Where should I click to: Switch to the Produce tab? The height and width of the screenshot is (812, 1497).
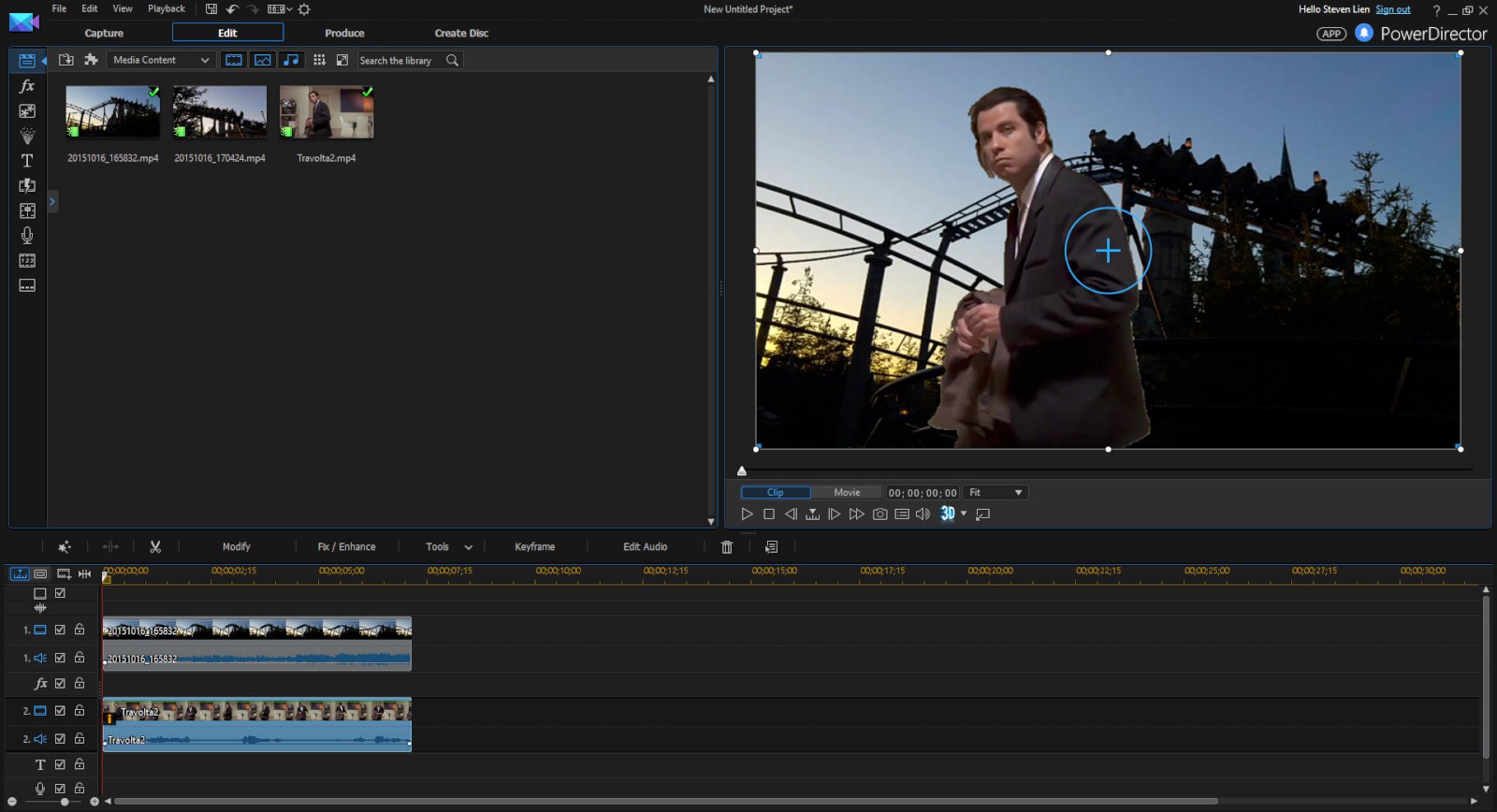point(344,33)
